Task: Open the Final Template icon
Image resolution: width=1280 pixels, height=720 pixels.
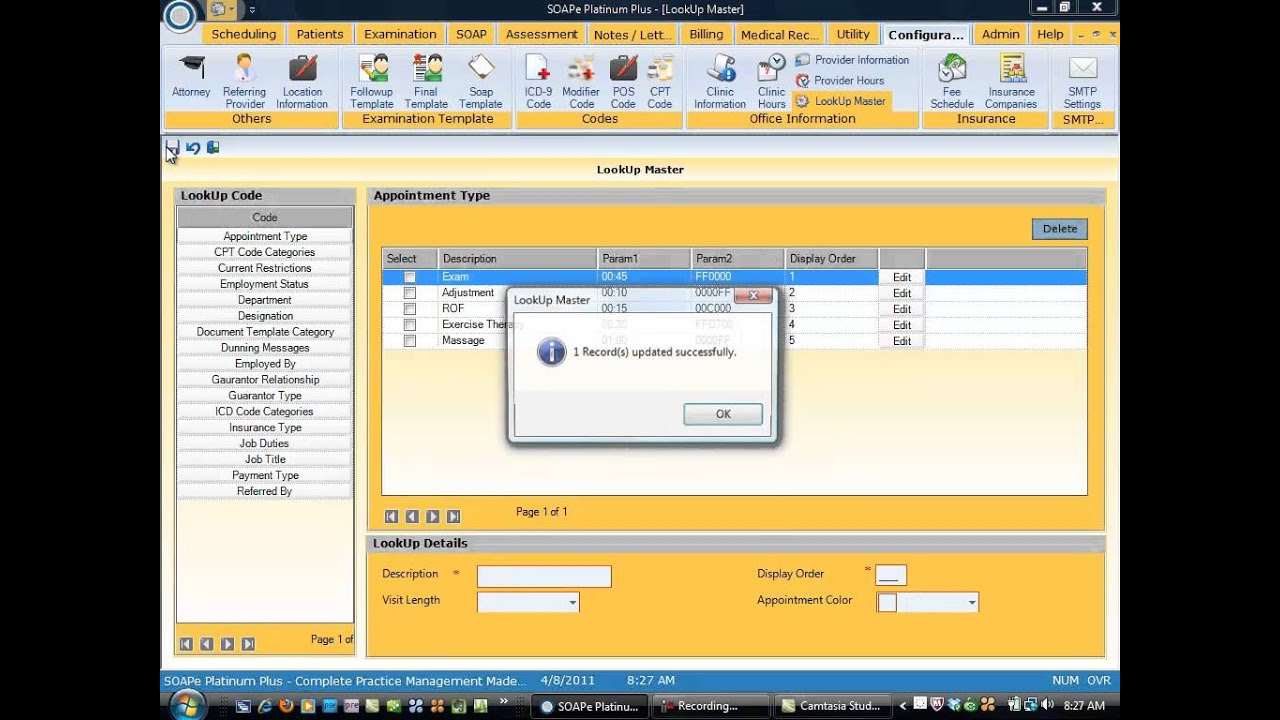Action: point(426,82)
